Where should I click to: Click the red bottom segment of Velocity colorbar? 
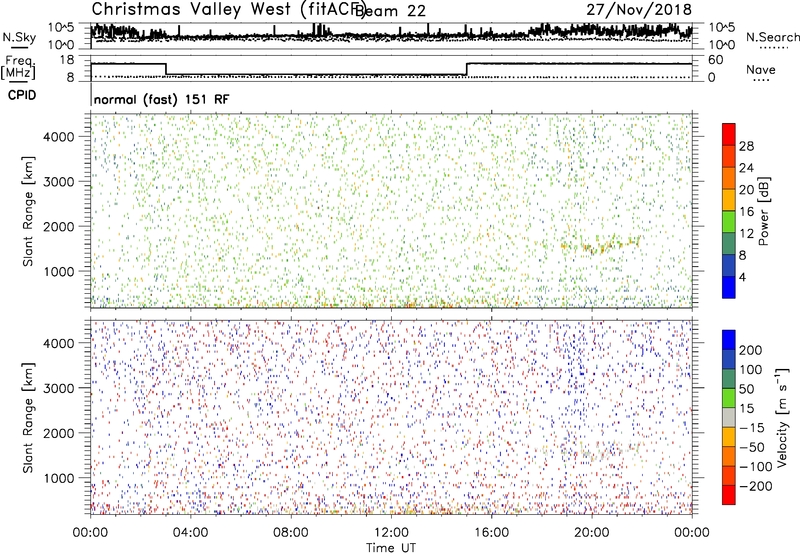tap(729, 495)
